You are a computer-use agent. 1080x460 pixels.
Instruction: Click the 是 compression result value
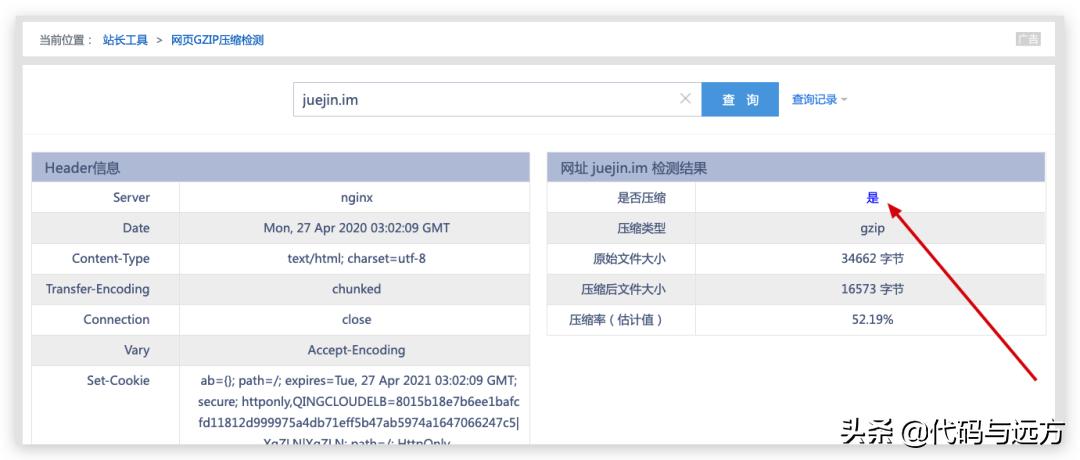click(872, 198)
